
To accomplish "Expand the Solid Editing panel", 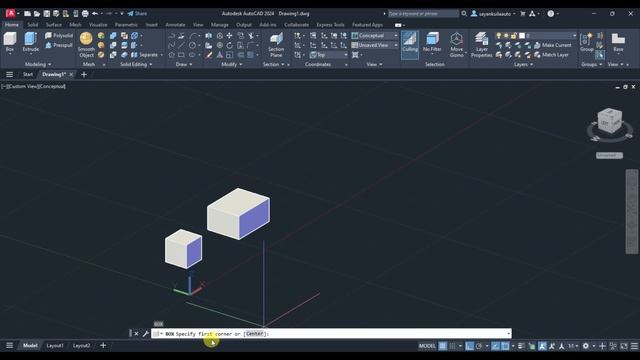I will click(136, 64).
